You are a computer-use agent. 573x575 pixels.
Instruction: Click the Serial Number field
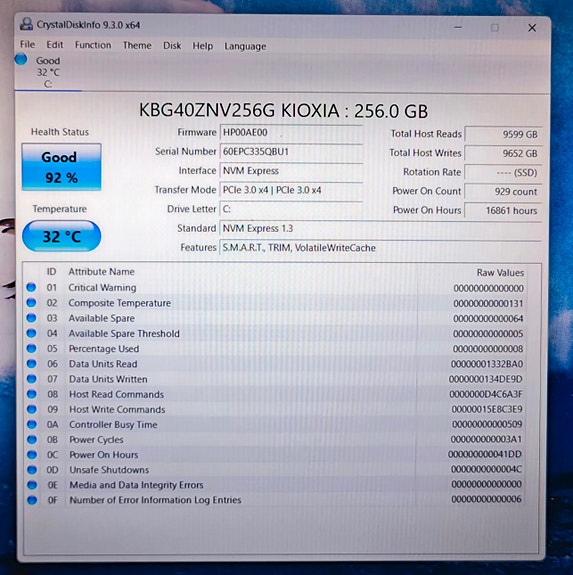(x=291, y=152)
